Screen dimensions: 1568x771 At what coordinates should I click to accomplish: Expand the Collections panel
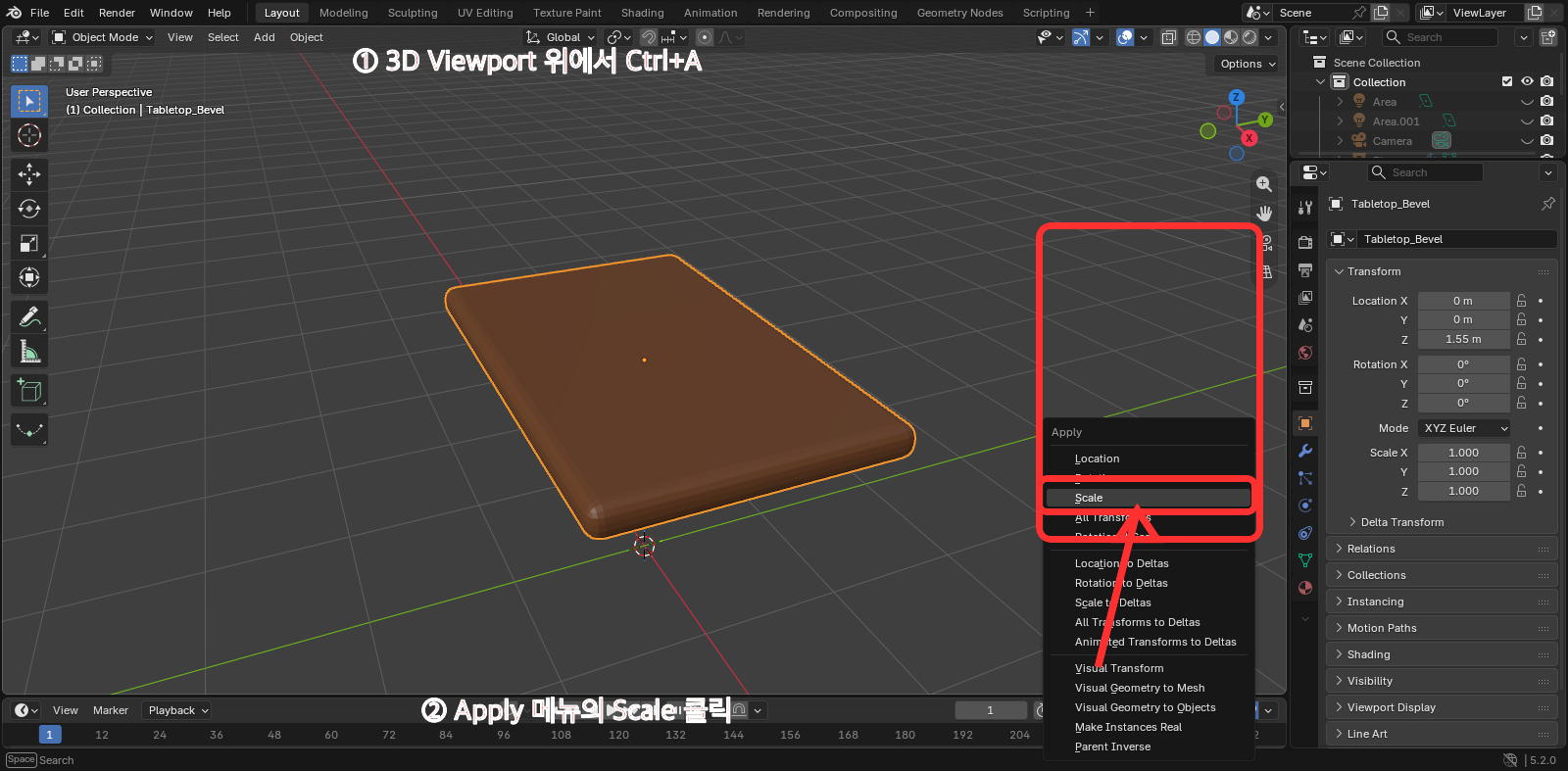pos(1442,575)
